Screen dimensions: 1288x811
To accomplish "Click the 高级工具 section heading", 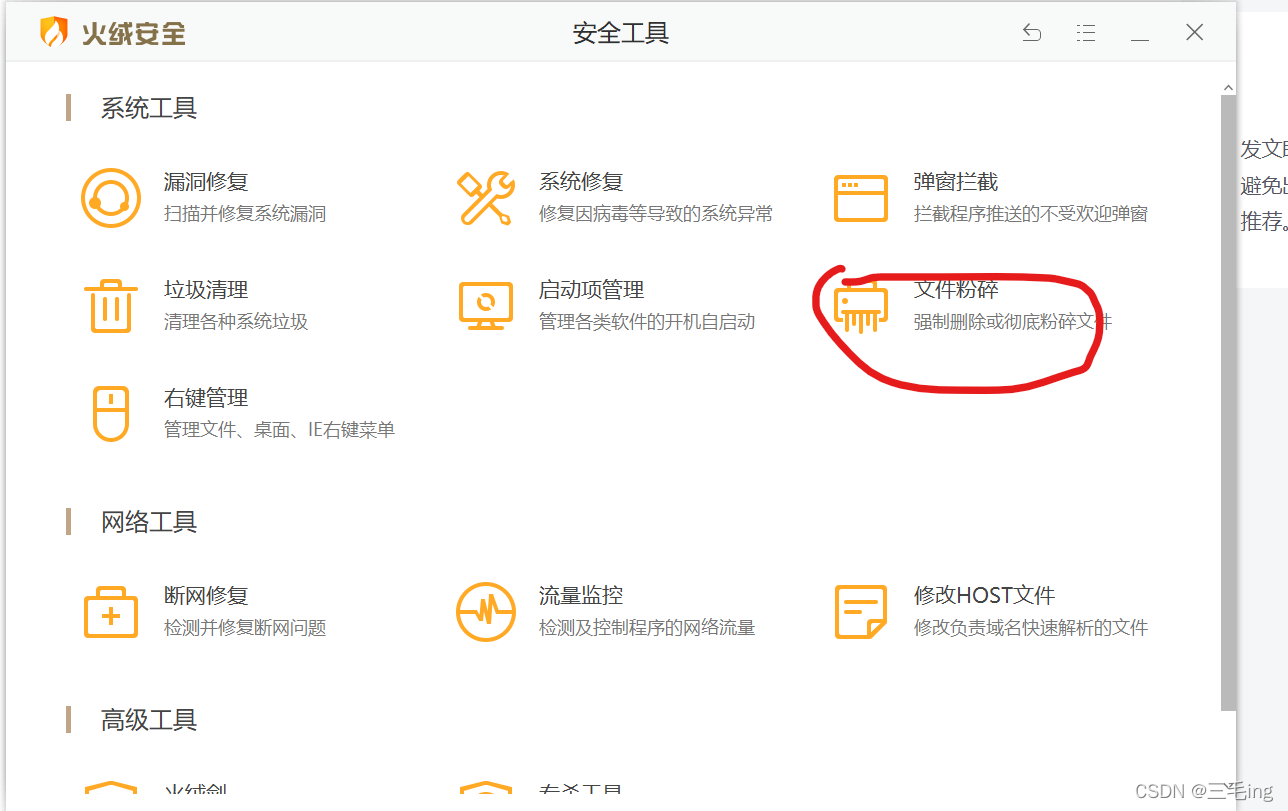I will click(x=149, y=720).
